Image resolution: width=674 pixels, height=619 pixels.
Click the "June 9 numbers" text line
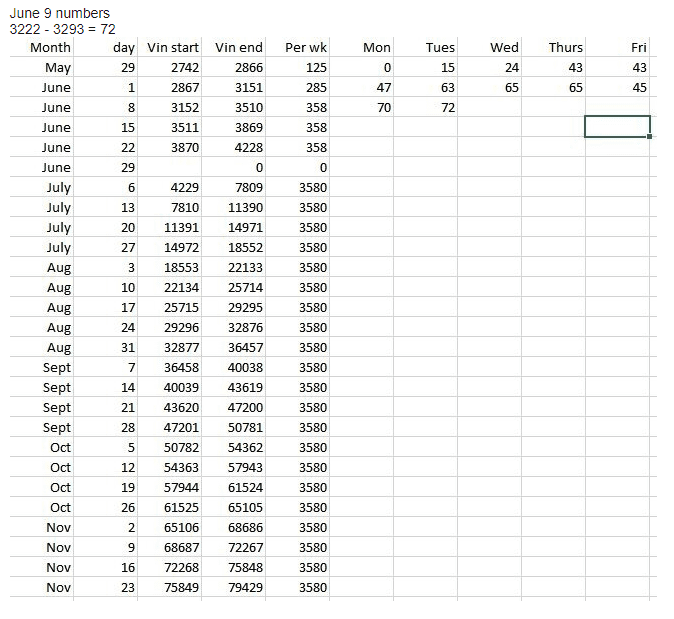60,13
